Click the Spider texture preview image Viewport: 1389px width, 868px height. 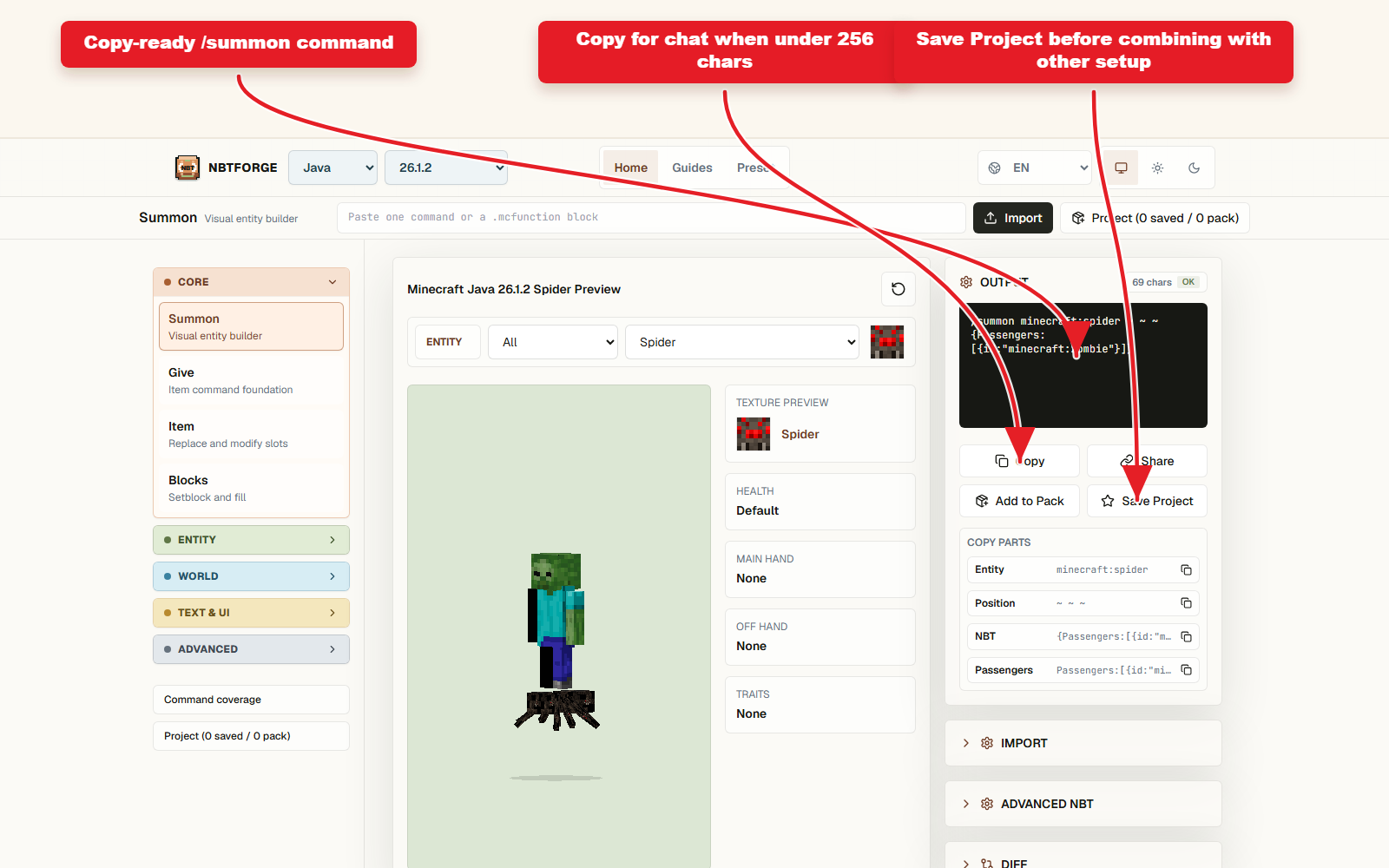753,434
